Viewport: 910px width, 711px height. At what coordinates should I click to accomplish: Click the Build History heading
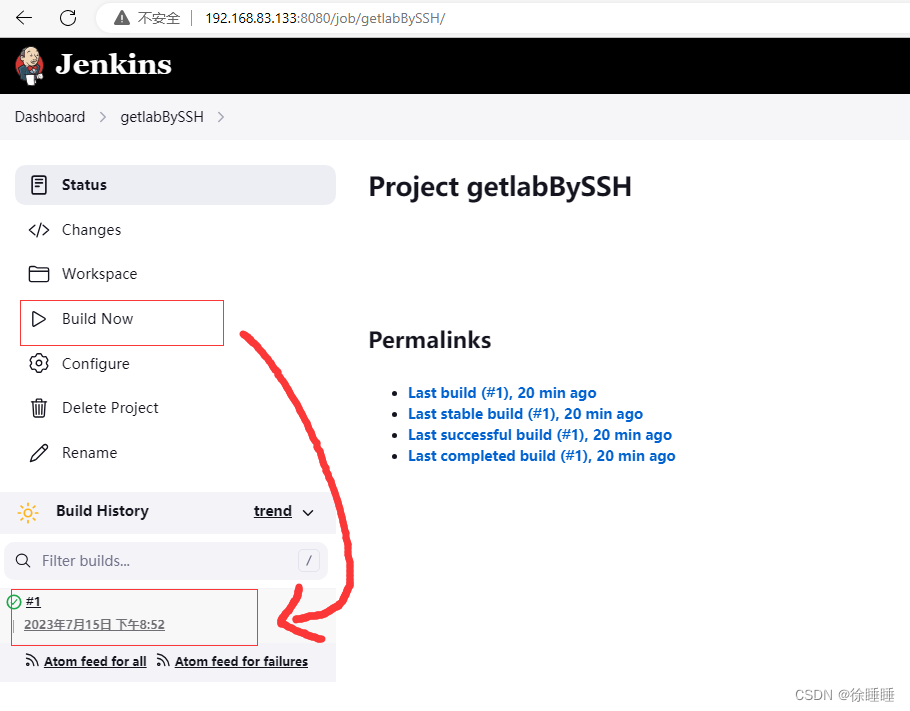click(102, 511)
